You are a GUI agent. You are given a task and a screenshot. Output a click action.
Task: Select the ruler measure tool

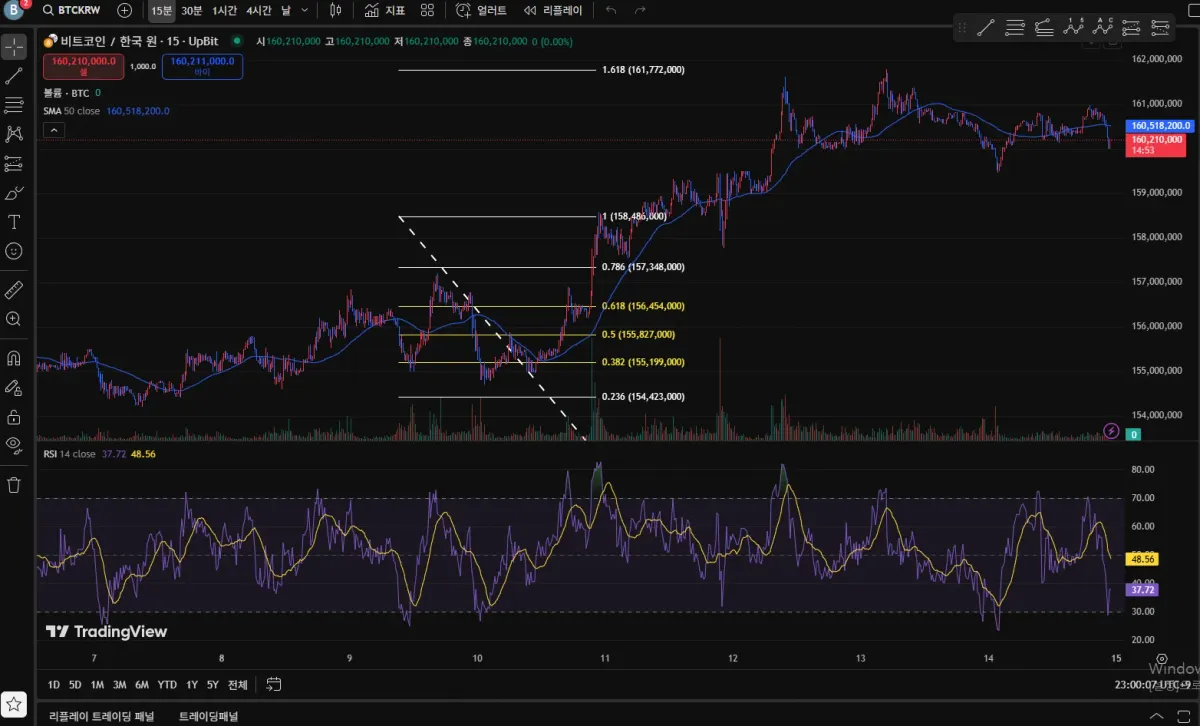click(x=14, y=290)
